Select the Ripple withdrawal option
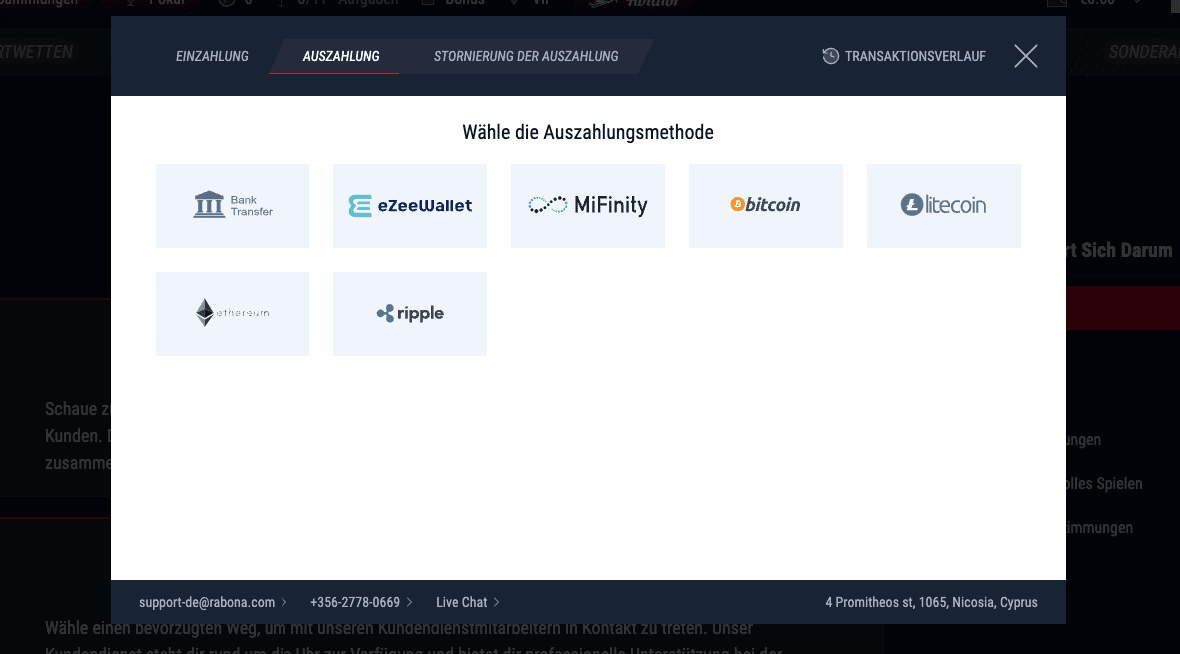Image resolution: width=1180 pixels, height=654 pixels. [x=410, y=313]
